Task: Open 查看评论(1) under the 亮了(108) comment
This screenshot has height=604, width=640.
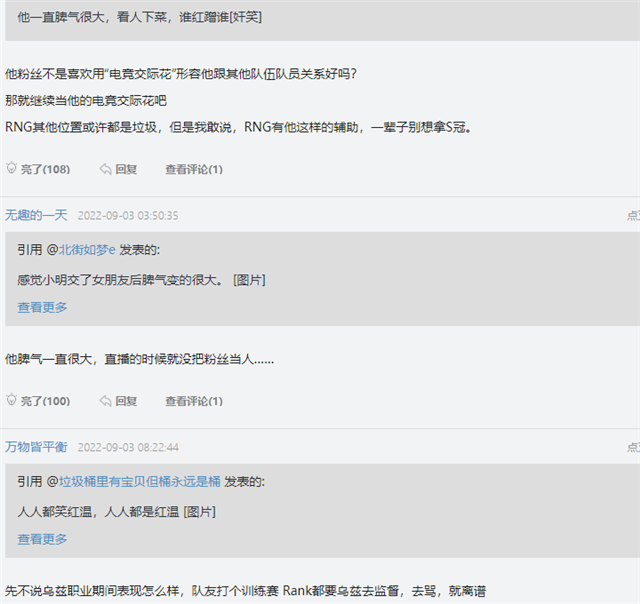Action: click(193, 169)
